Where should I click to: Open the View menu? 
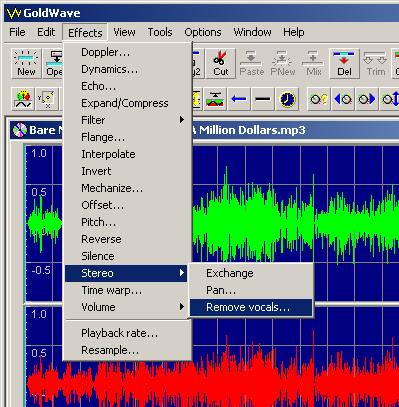[x=124, y=32]
